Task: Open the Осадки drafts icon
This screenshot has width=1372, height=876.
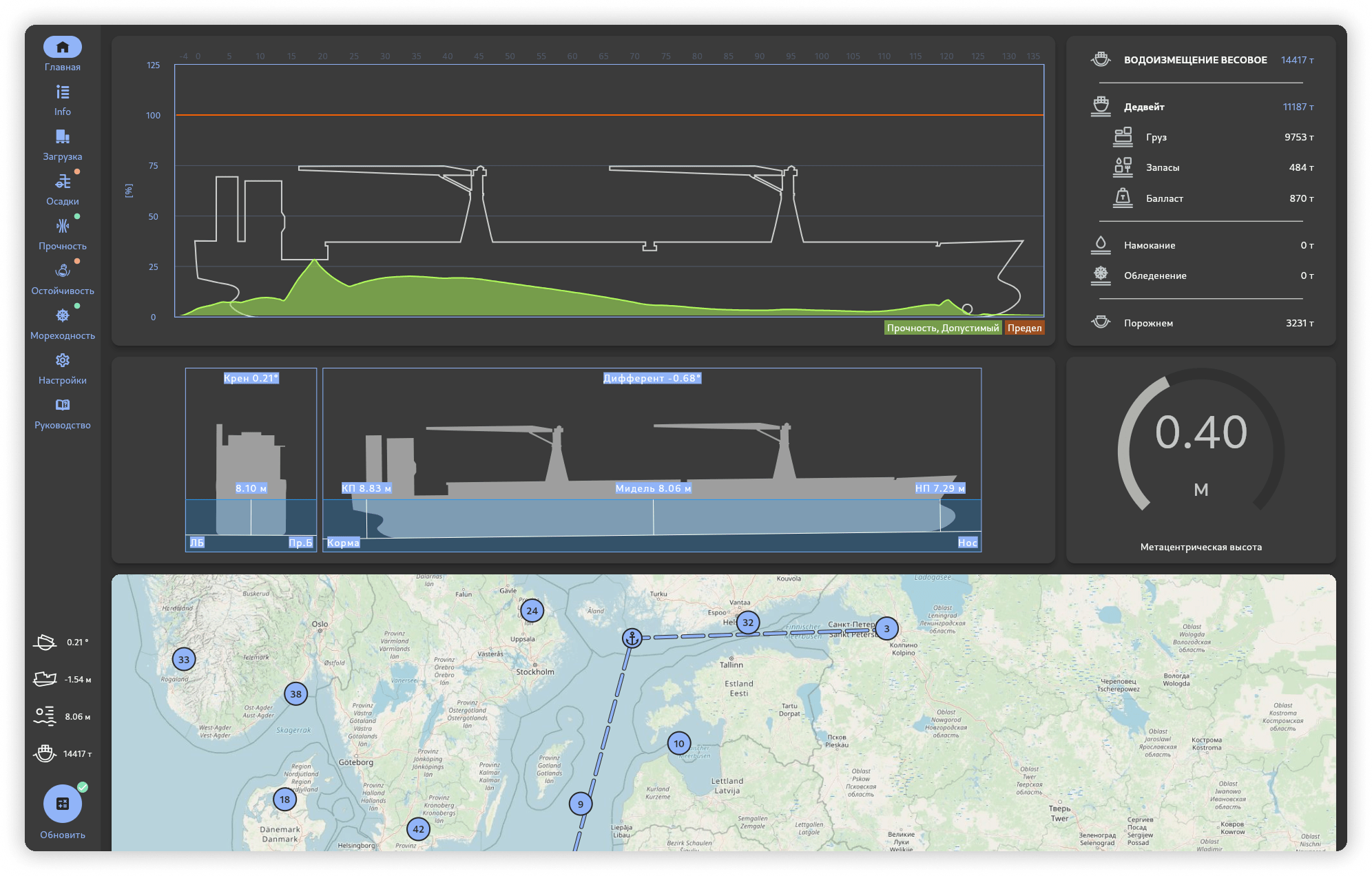Action: (63, 182)
